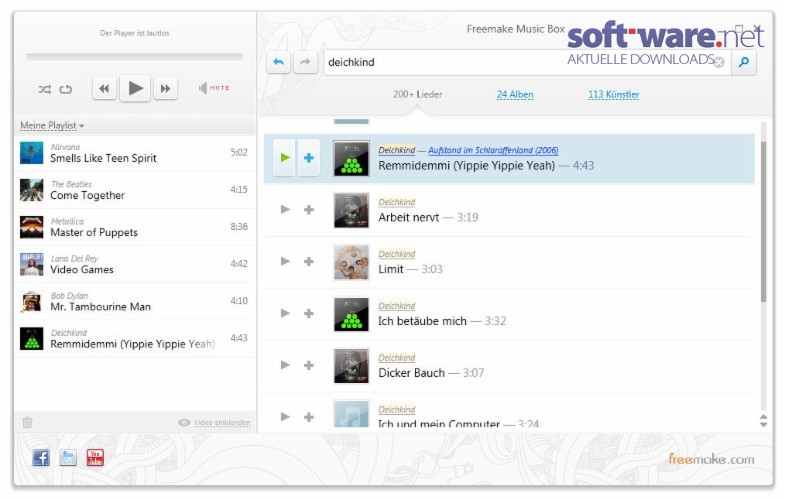This screenshot has height=500, width=785.
Task: Open the Meine Playlist dropdown
Action: point(52,126)
